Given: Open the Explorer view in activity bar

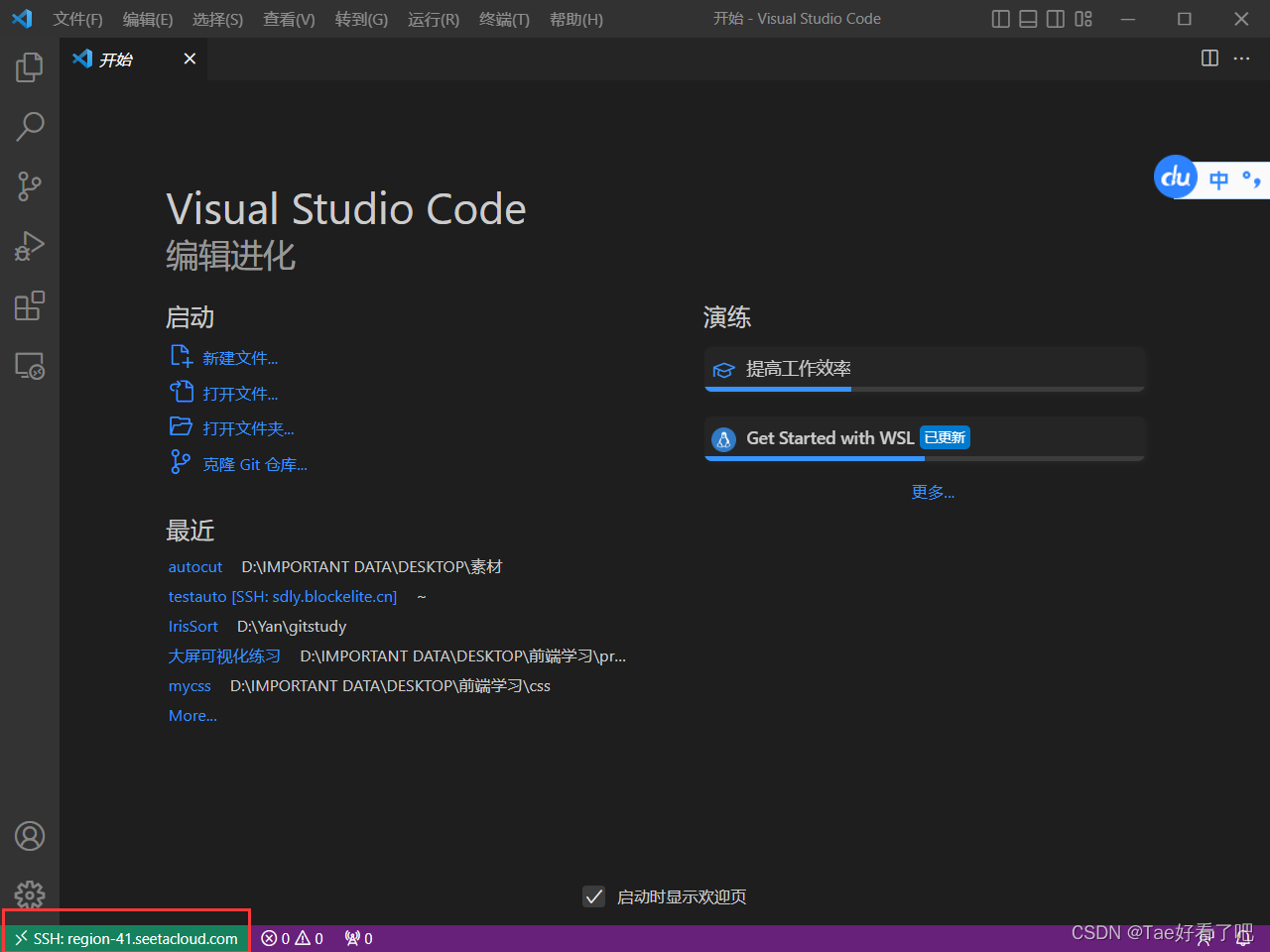Looking at the screenshot, I should click(30, 67).
